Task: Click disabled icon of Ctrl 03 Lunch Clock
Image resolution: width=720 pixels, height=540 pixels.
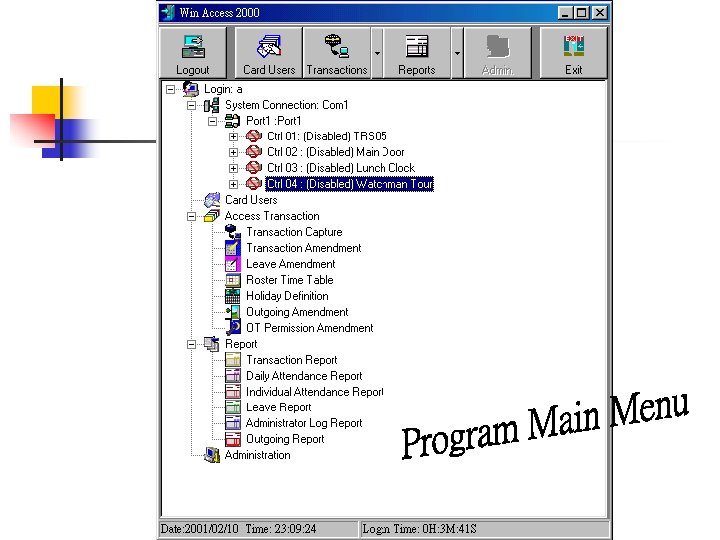Action: pyautogui.click(x=253, y=168)
